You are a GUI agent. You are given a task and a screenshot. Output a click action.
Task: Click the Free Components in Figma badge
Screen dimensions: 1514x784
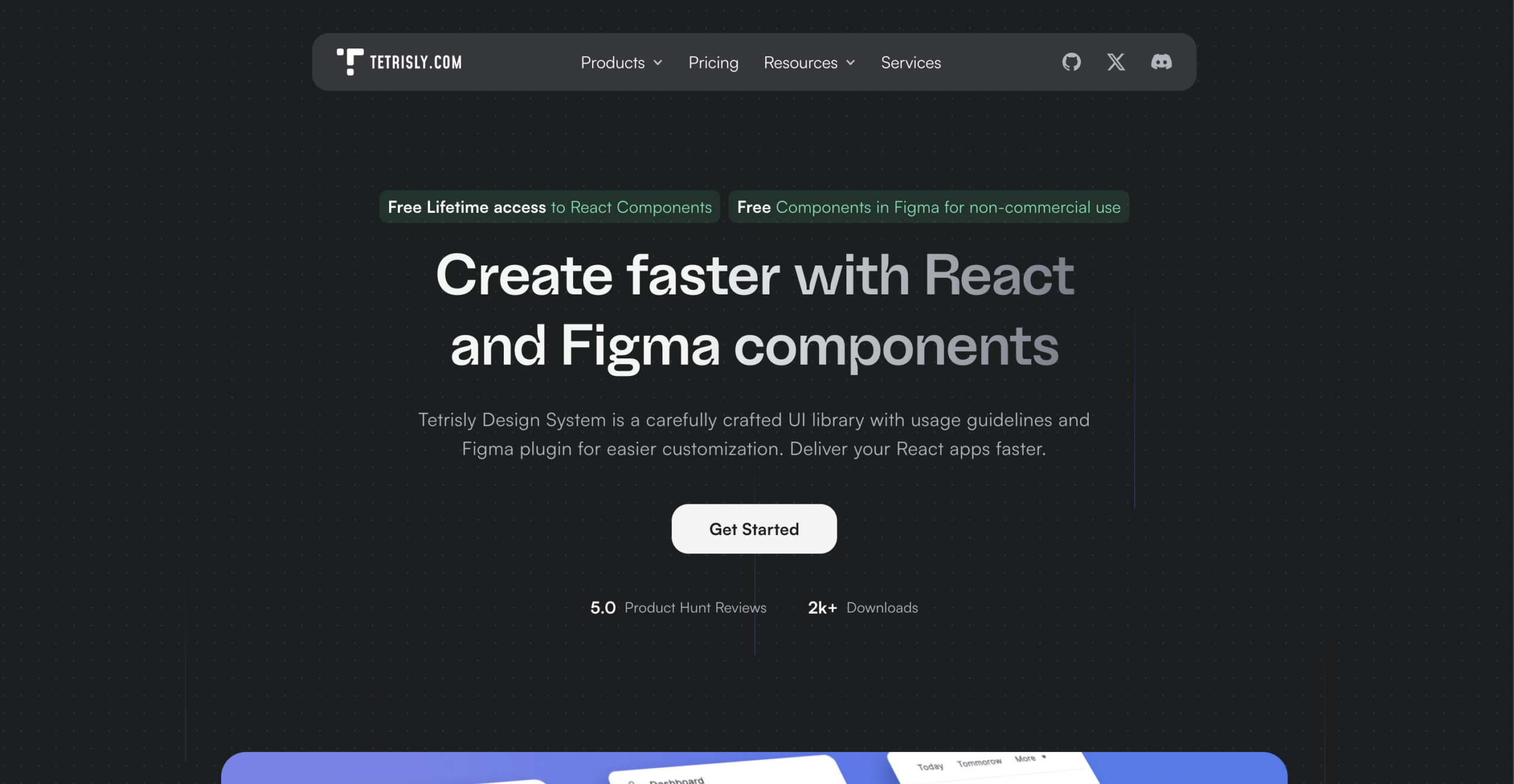[929, 207]
